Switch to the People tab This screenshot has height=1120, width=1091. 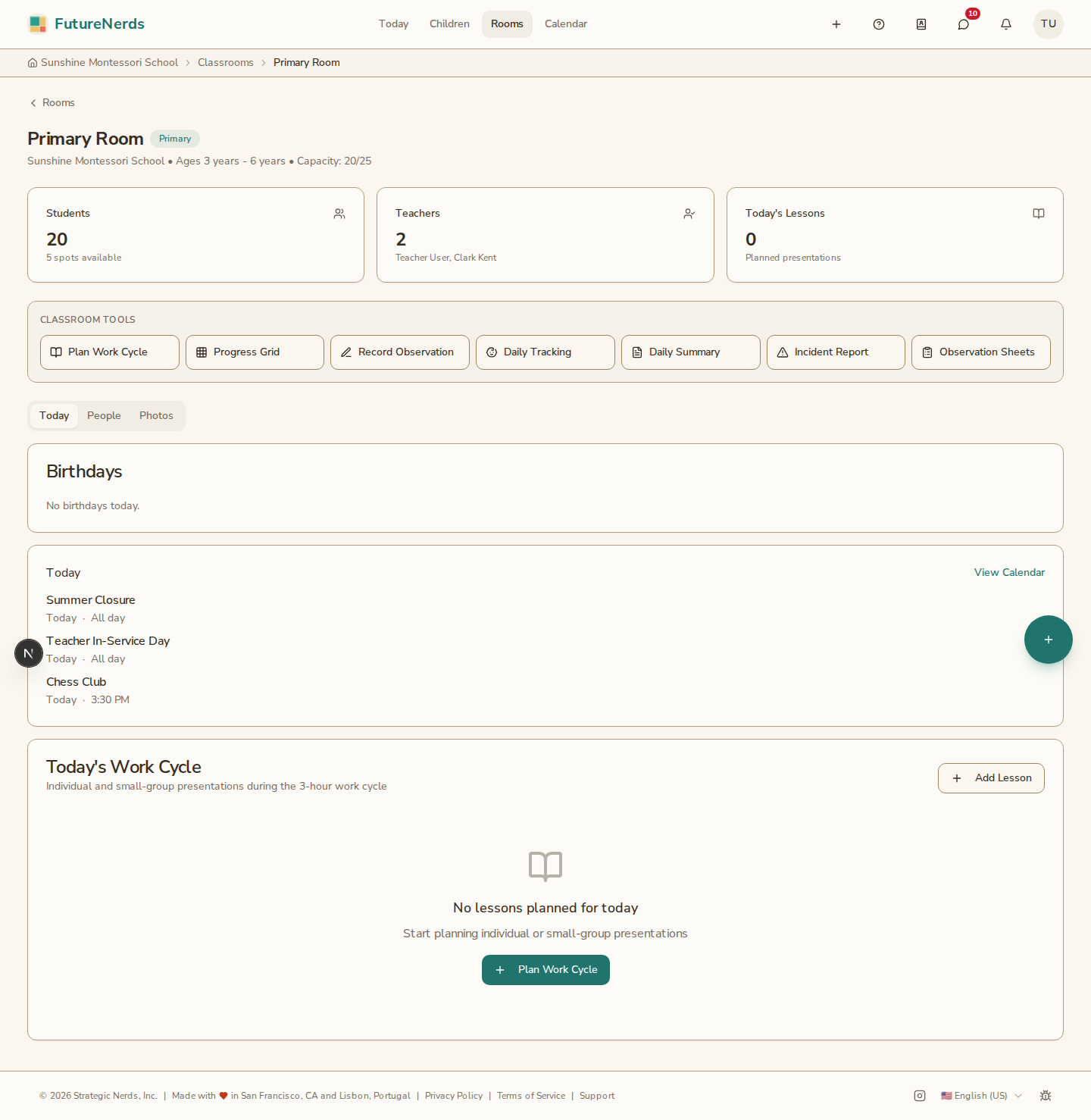104,416
